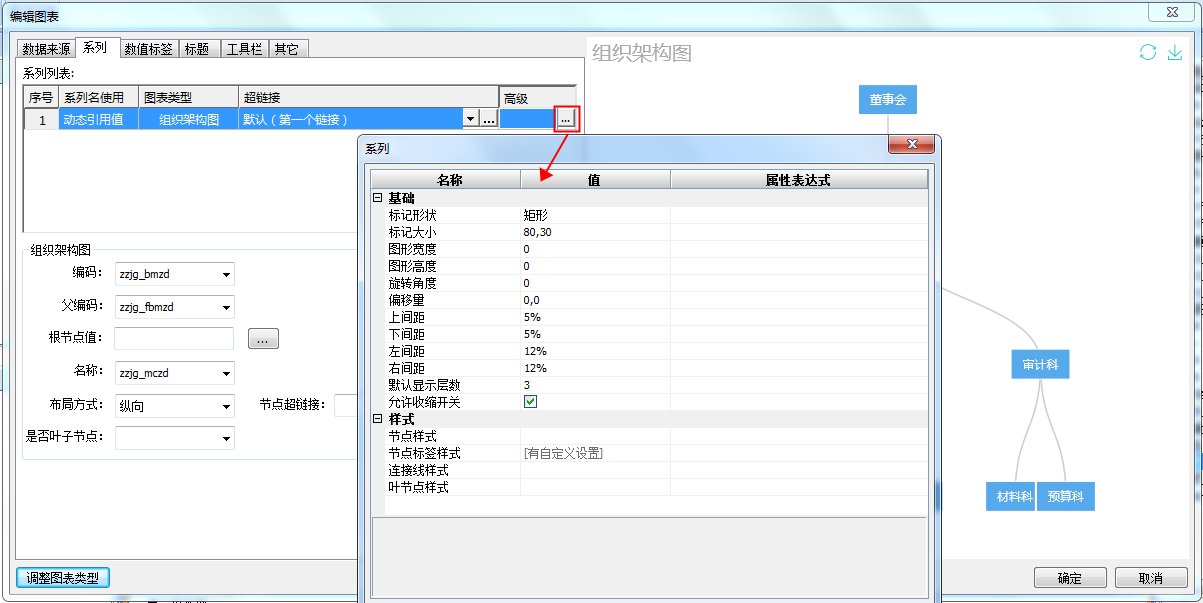Click the refresh icon above the chart preview
The image size is (1203, 603).
point(1148,52)
